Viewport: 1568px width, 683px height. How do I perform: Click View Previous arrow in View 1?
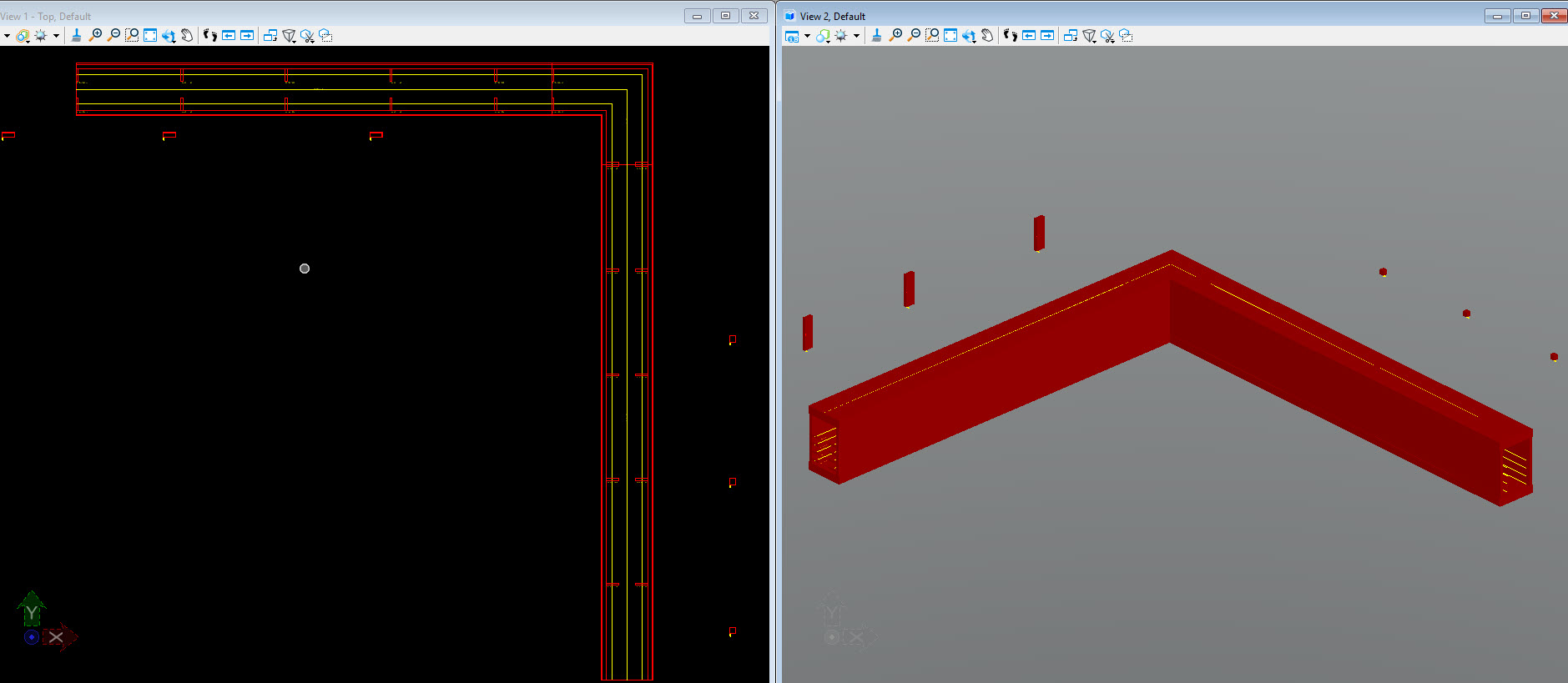229,35
